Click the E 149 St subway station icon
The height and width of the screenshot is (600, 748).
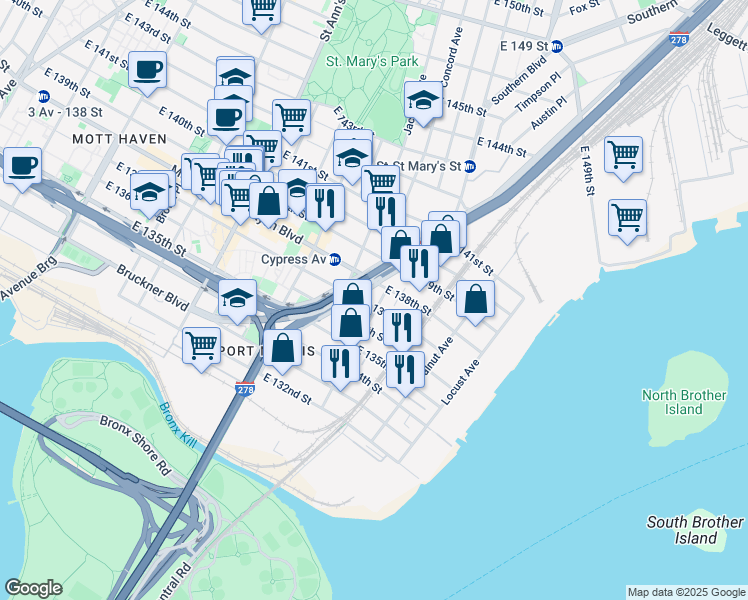point(557,47)
